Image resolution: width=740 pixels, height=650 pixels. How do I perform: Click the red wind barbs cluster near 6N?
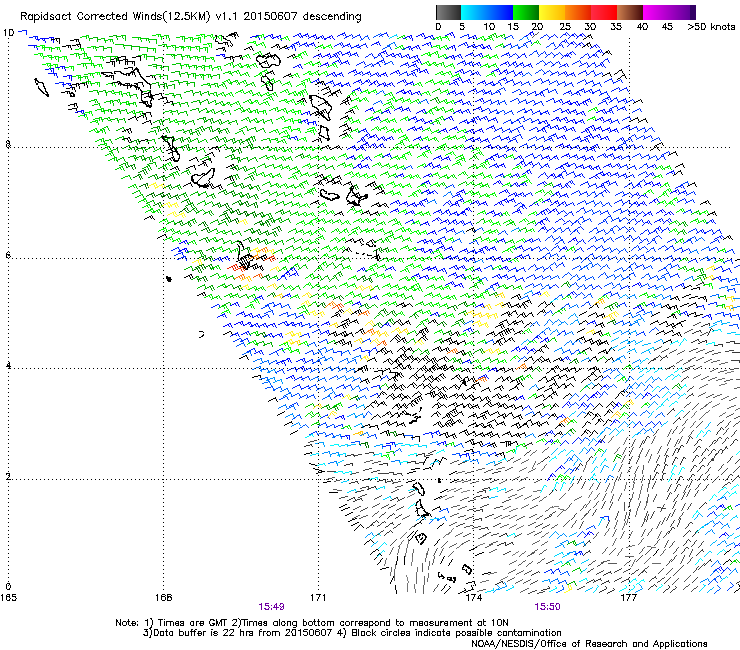(237, 268)
